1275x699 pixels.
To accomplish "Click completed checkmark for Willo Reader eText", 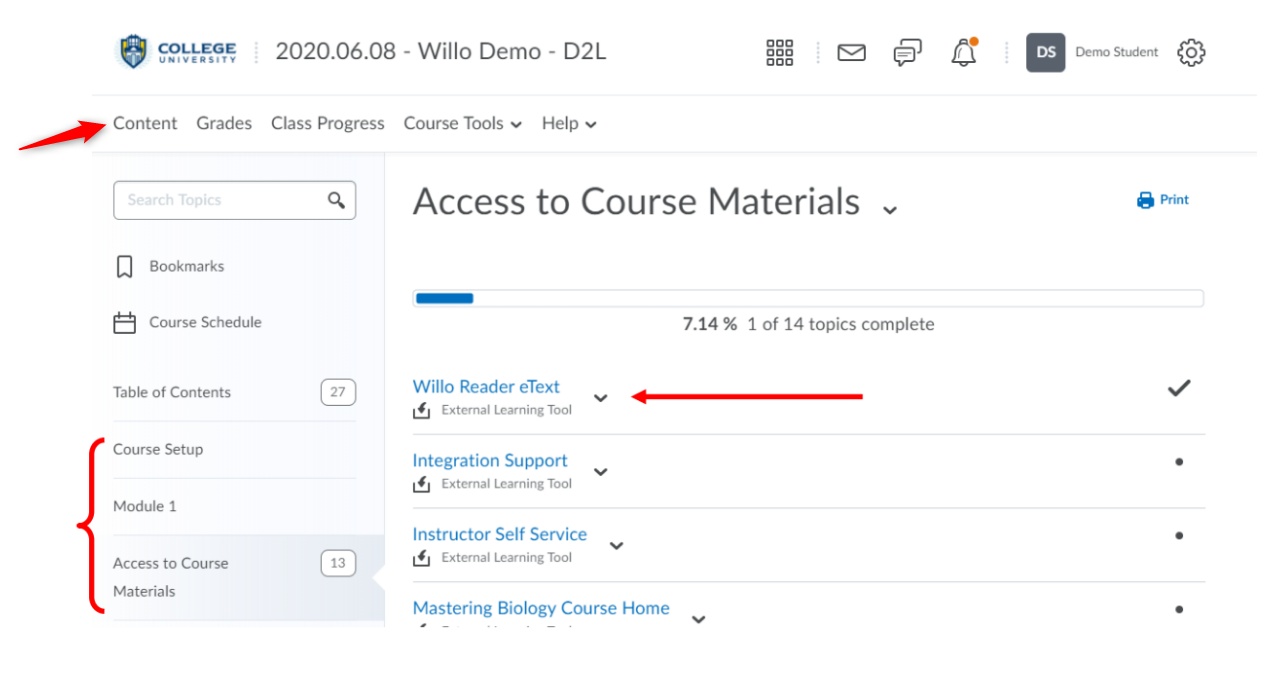I will [x=1179, y=388].
